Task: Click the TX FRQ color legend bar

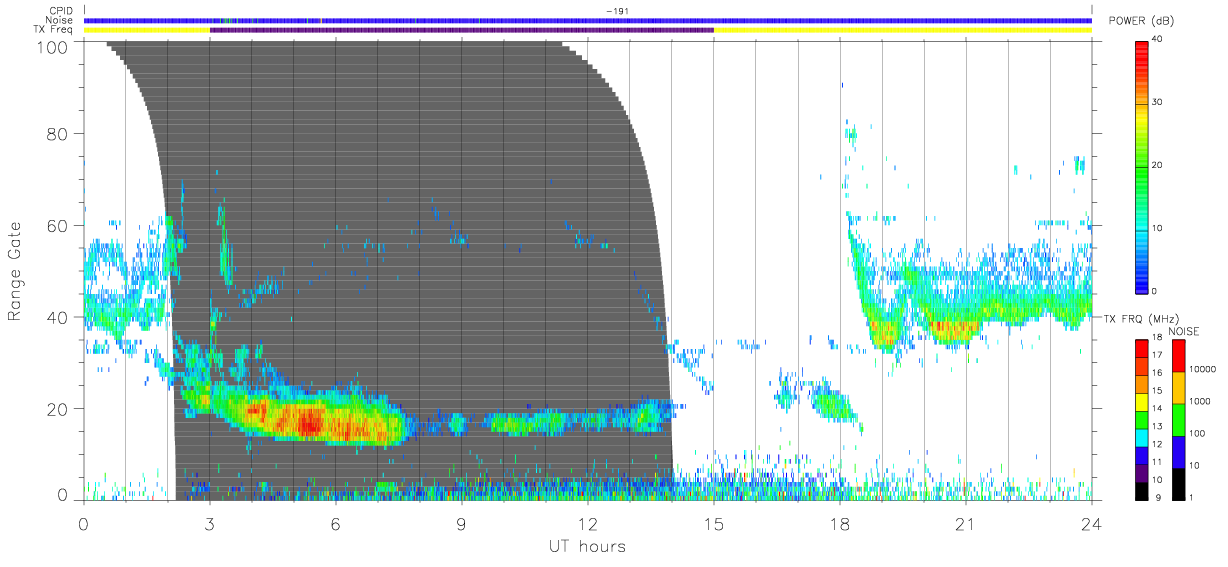Action: (1143, 418)
